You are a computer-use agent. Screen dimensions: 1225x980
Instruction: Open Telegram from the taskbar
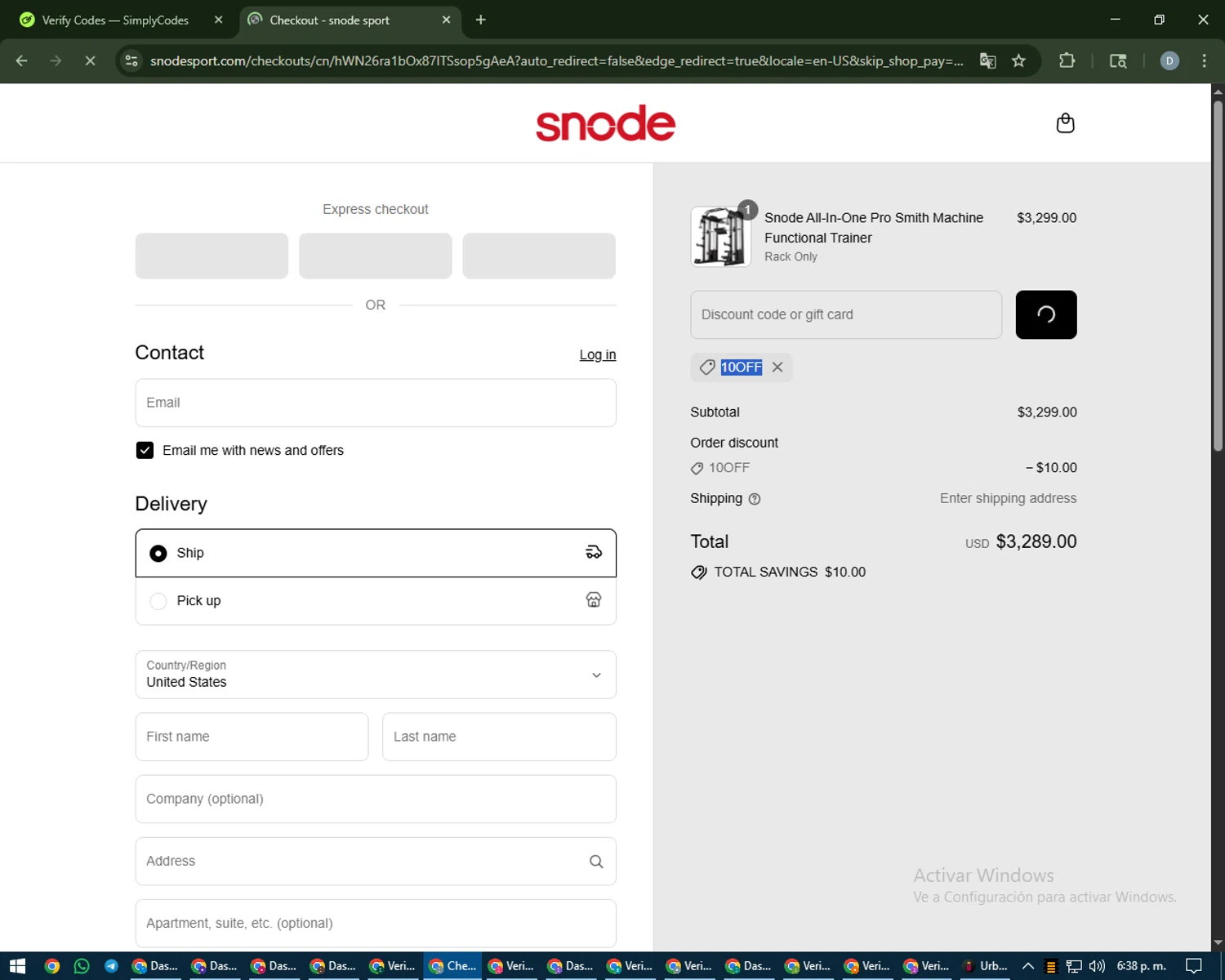coord(111,966)
